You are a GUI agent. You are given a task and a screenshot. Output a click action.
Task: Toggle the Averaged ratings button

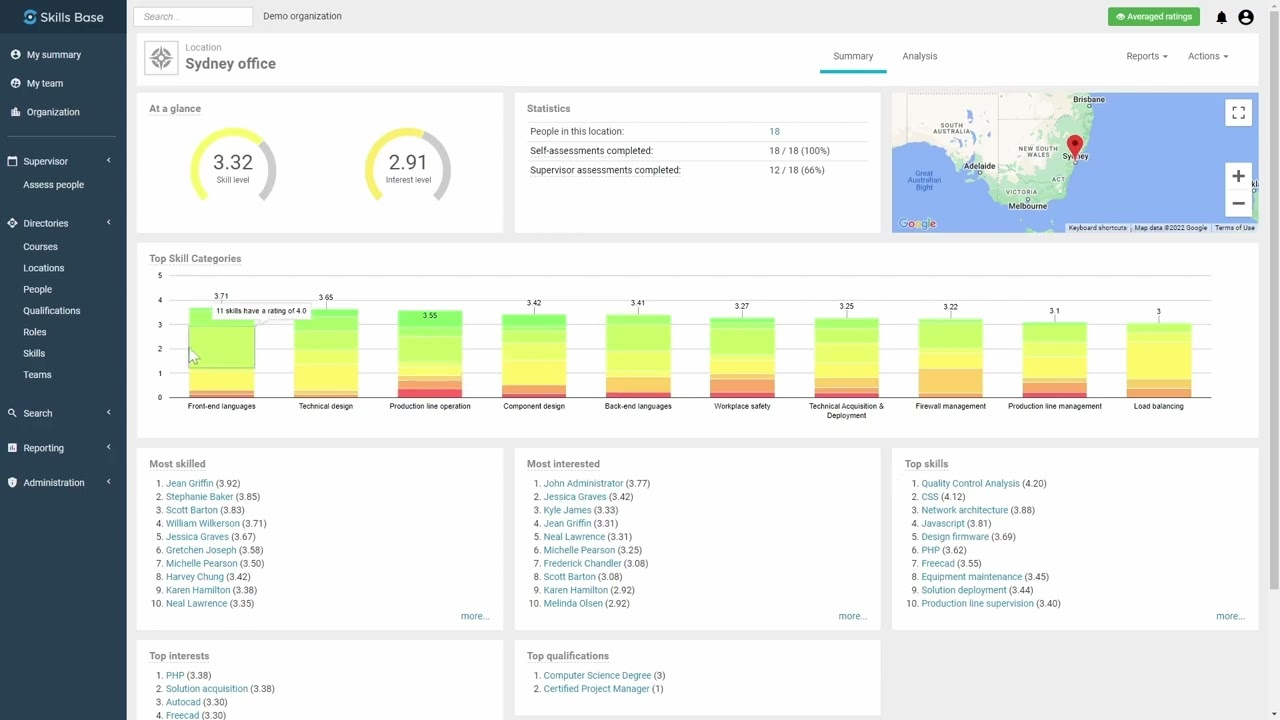[1154, 17]
